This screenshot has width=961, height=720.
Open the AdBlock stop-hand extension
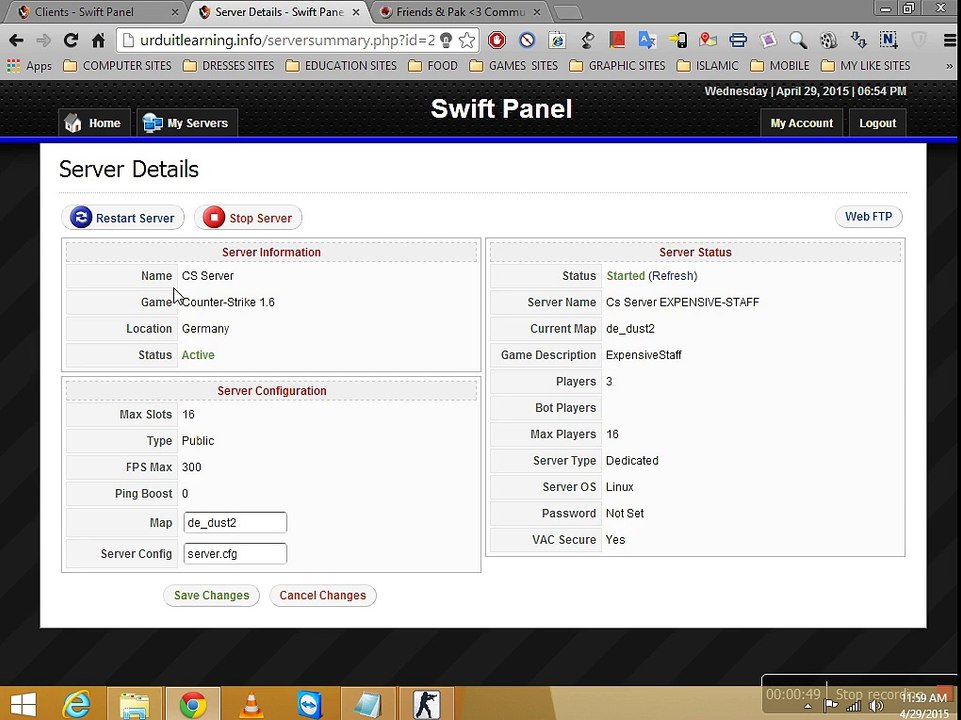point(497,40)
